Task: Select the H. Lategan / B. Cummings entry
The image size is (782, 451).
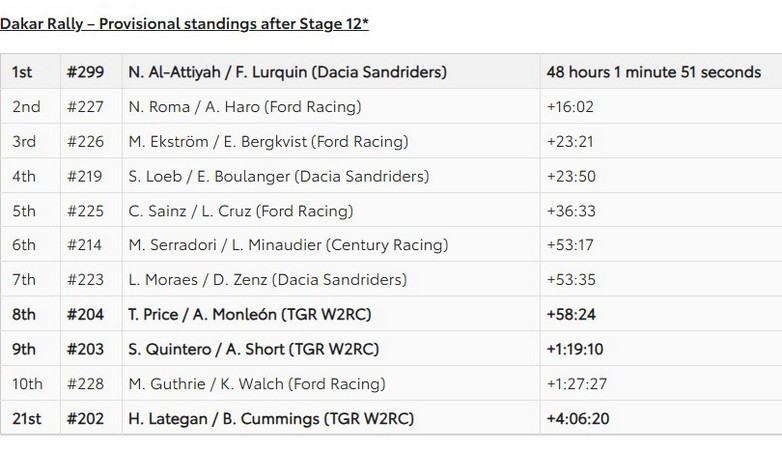Action: coord(271,419)
